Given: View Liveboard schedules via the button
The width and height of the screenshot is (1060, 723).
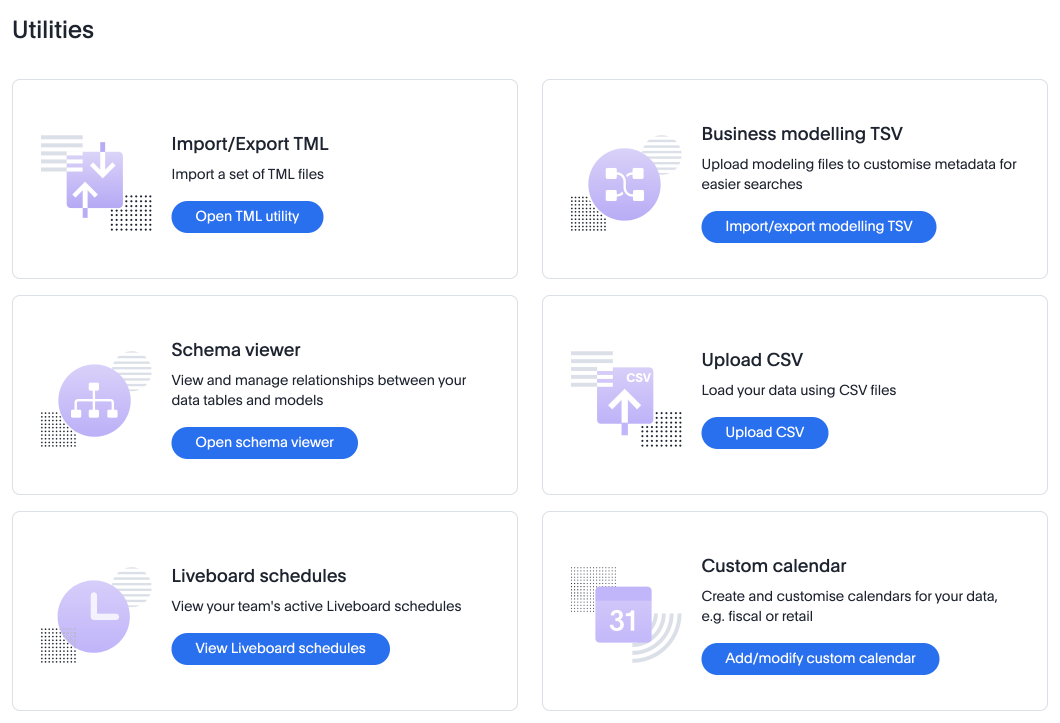Looking at the screenshot, I should click(280, 649).
